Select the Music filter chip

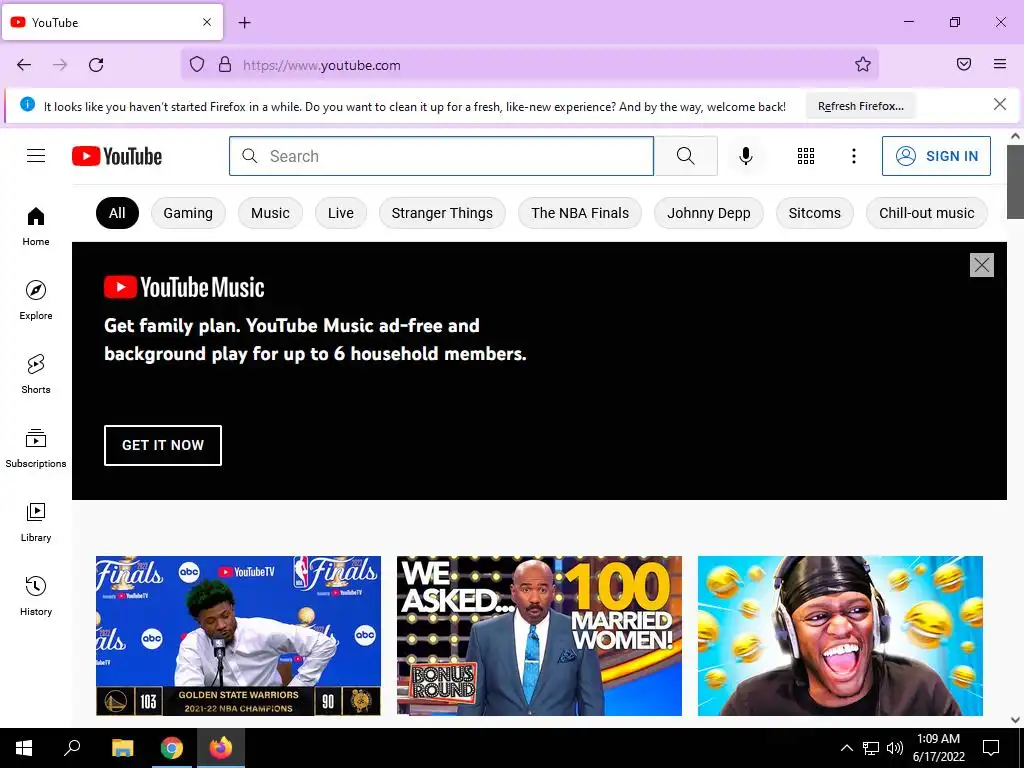point(270,213)
